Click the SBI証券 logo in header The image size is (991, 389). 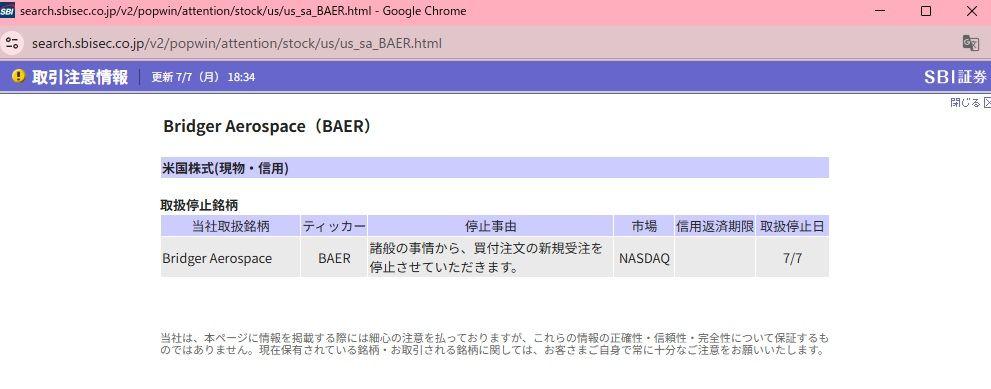pyautogui.click(x=955, y=77)
